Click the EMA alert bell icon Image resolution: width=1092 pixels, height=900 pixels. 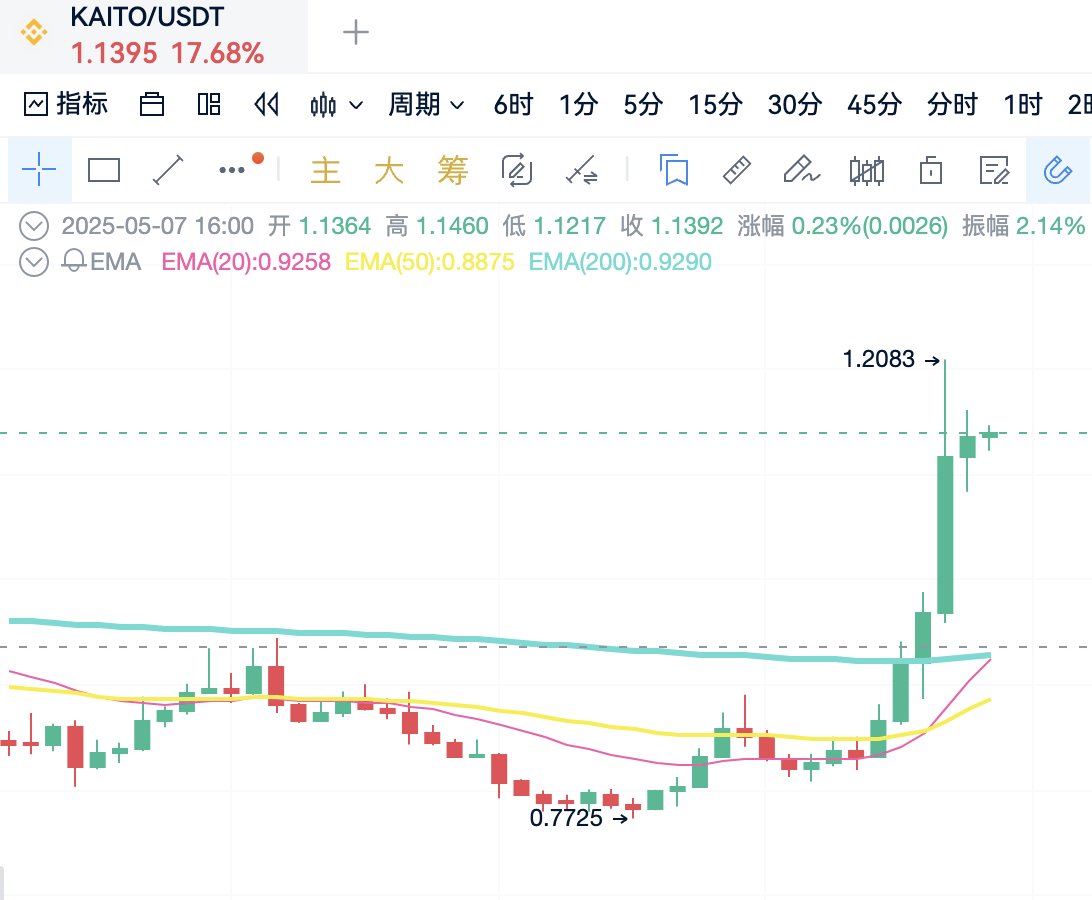click(x=73, y=262)
